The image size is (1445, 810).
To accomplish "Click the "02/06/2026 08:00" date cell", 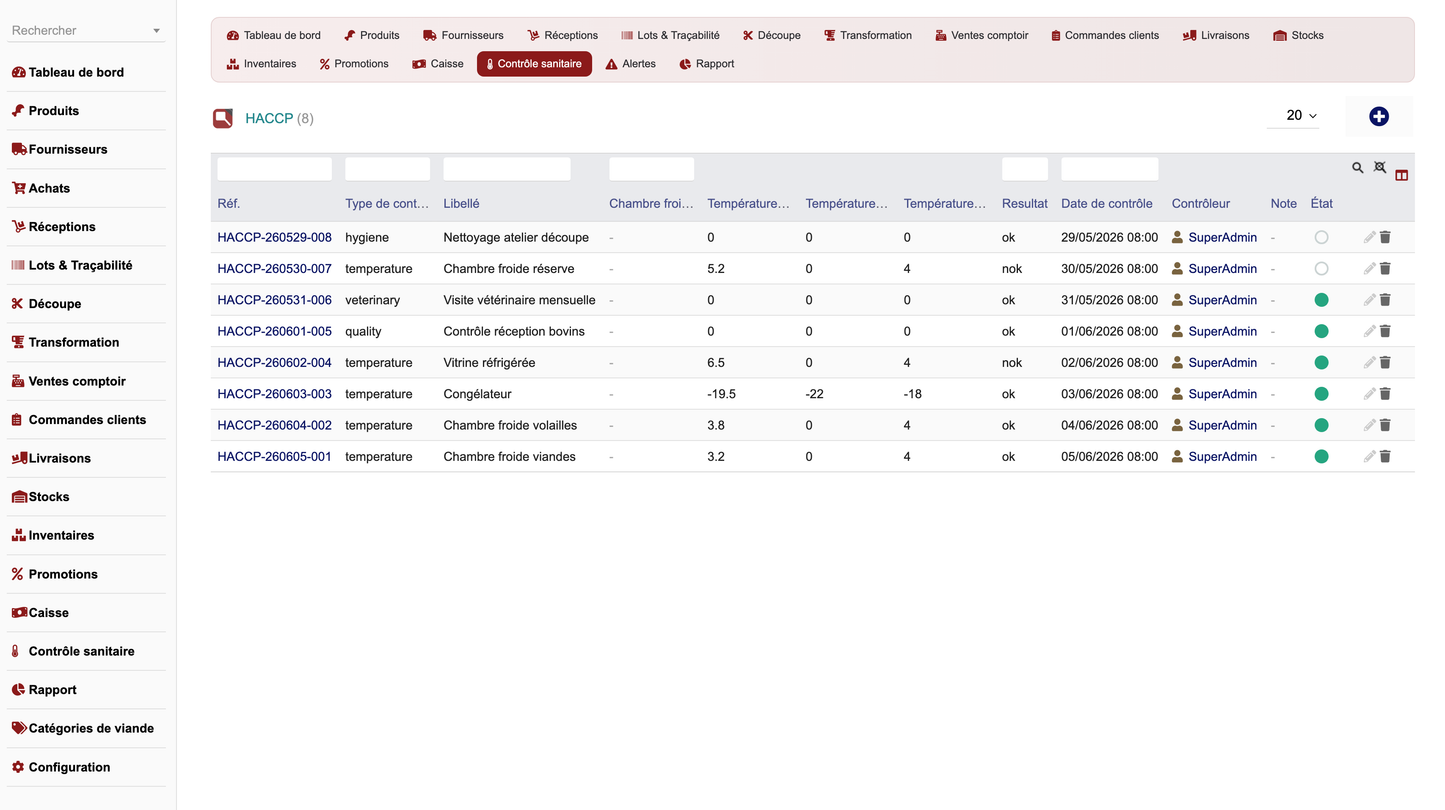I will coord(1110,363).
